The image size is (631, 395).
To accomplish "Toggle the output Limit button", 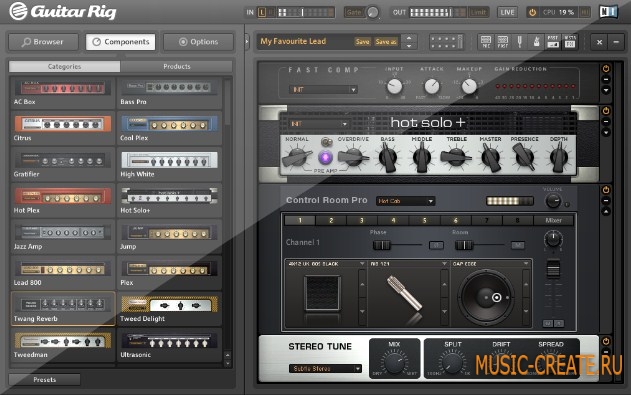I will click(x=478, y=12).
